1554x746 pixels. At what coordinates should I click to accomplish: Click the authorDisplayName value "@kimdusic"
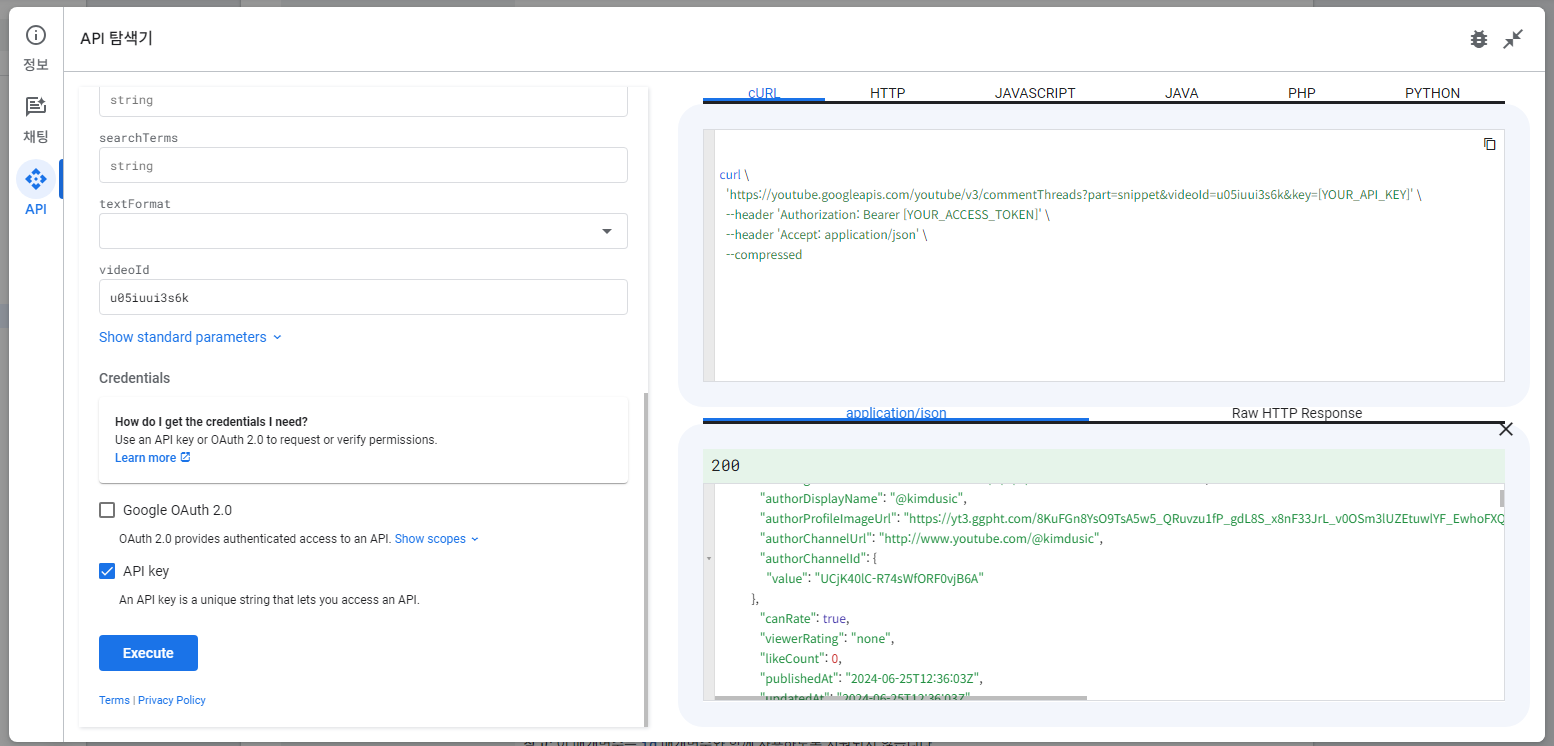pyautogui.click(x=929, y=498)
